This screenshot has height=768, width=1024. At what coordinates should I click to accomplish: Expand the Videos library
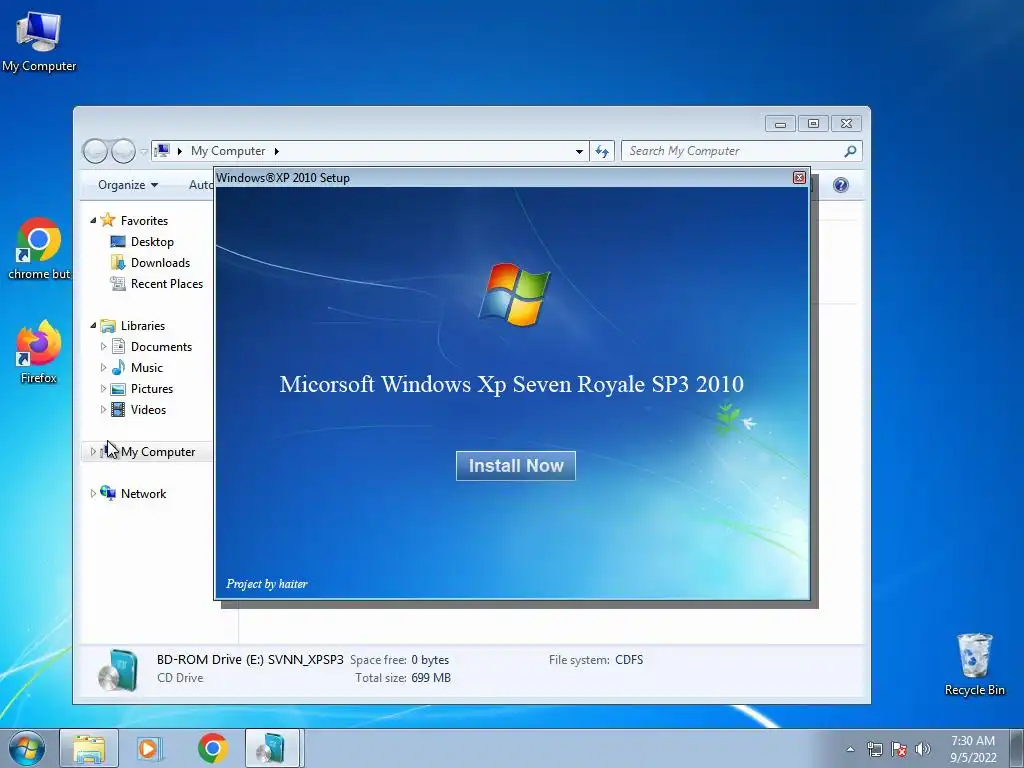click(x=103, y=409)
